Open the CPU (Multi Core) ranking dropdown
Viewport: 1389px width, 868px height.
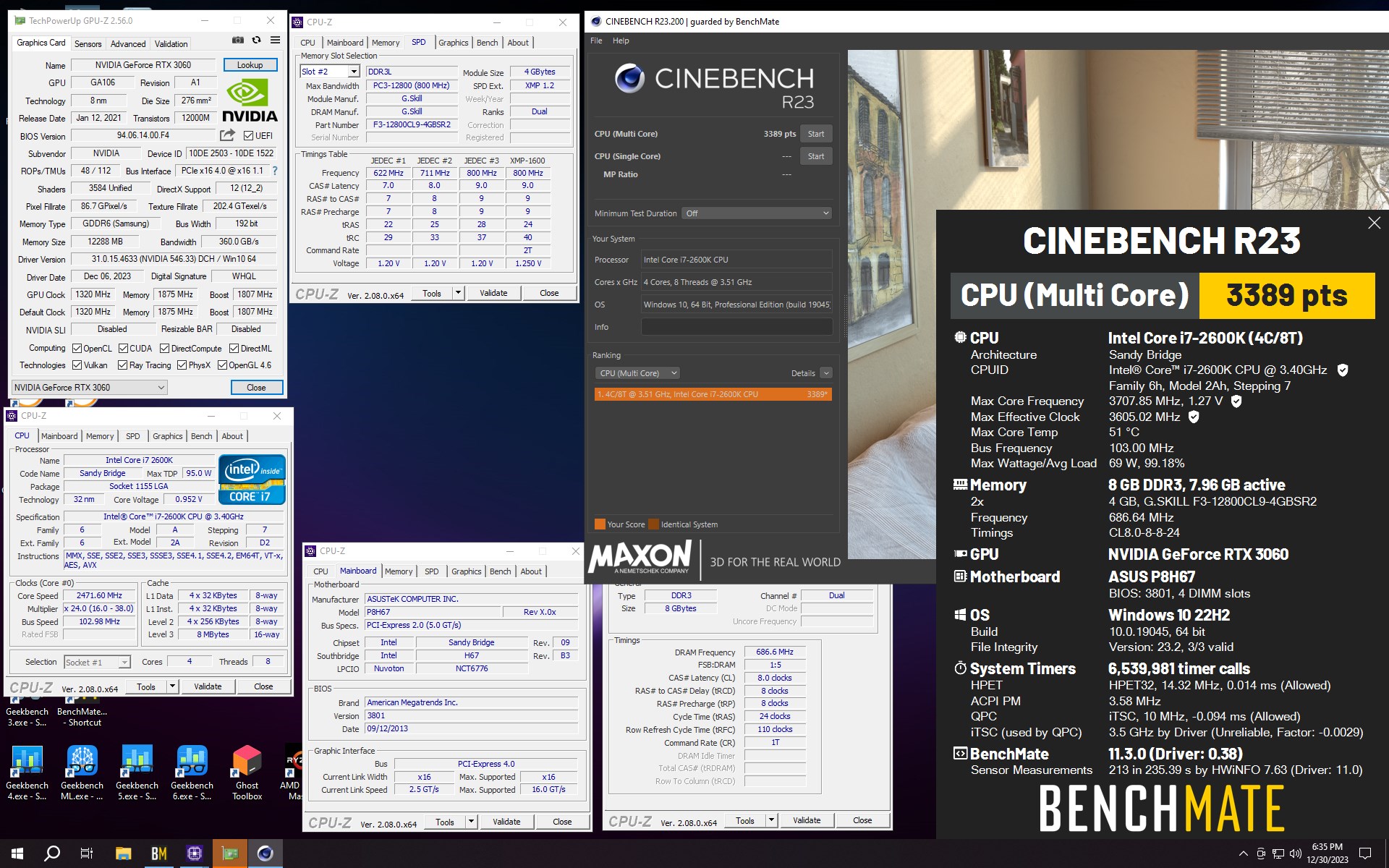pos(638,373)
